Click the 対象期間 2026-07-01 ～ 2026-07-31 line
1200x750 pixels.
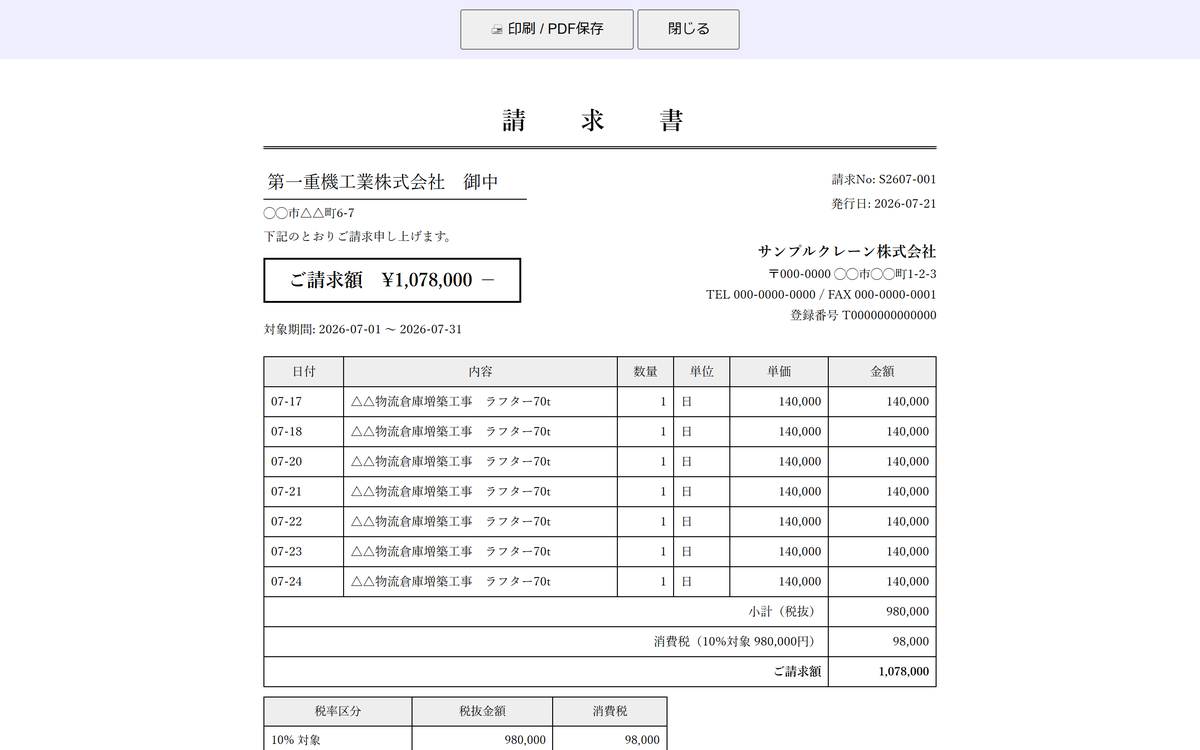coord(363,329)
